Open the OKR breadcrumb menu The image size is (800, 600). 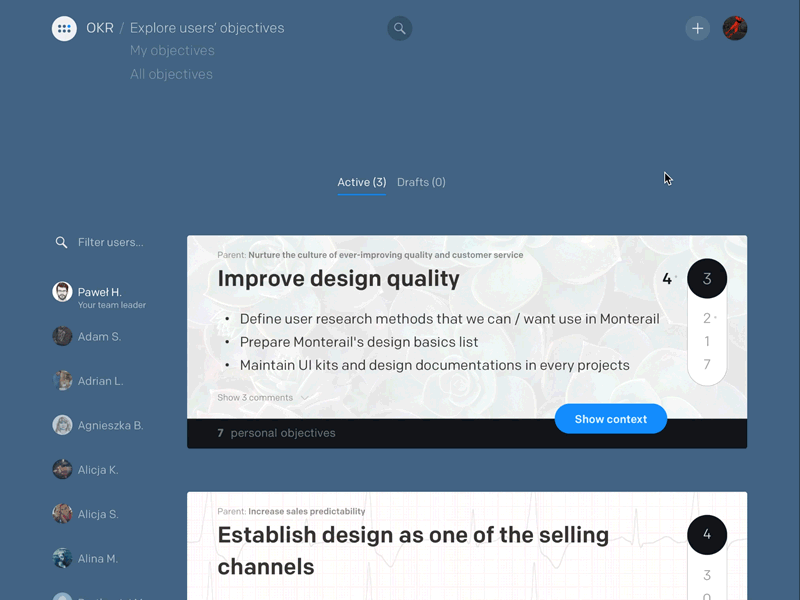(x=100, y=28)
